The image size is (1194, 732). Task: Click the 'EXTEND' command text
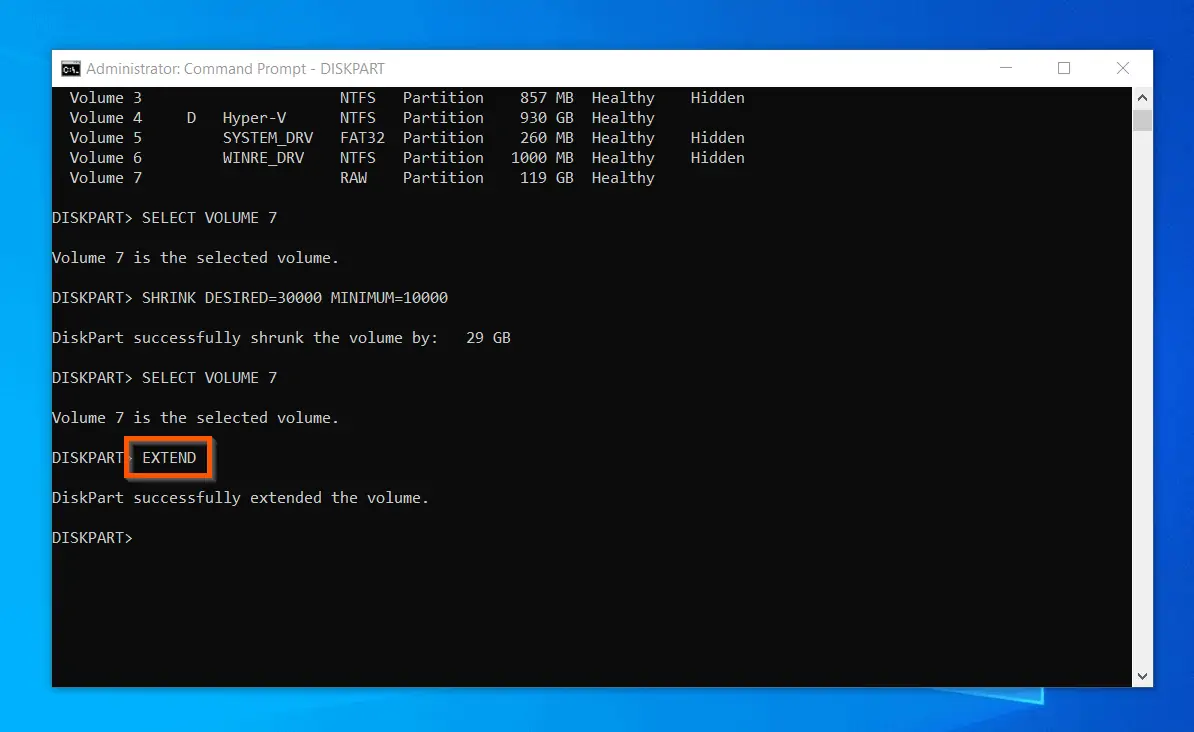[169, 458]
